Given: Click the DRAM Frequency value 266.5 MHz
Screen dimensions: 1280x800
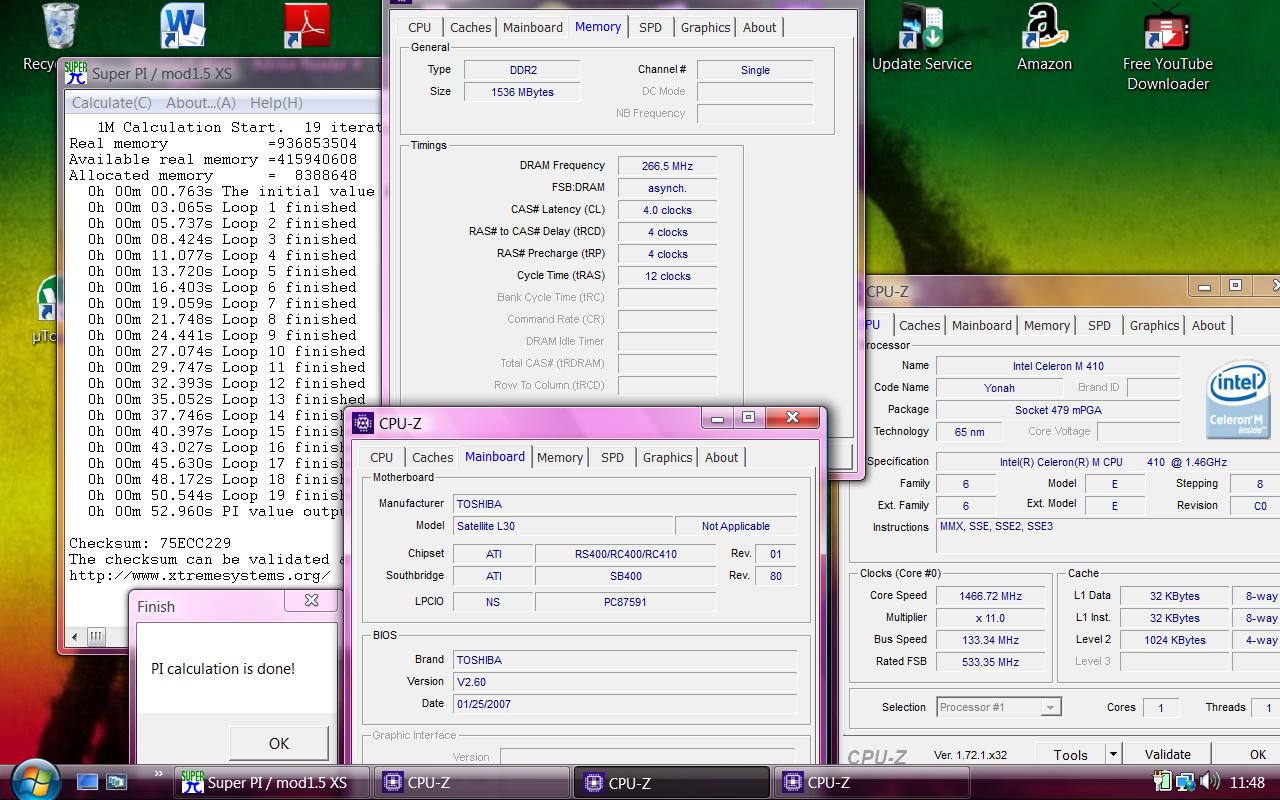Looking at the screenshot, I should point(667,166).
